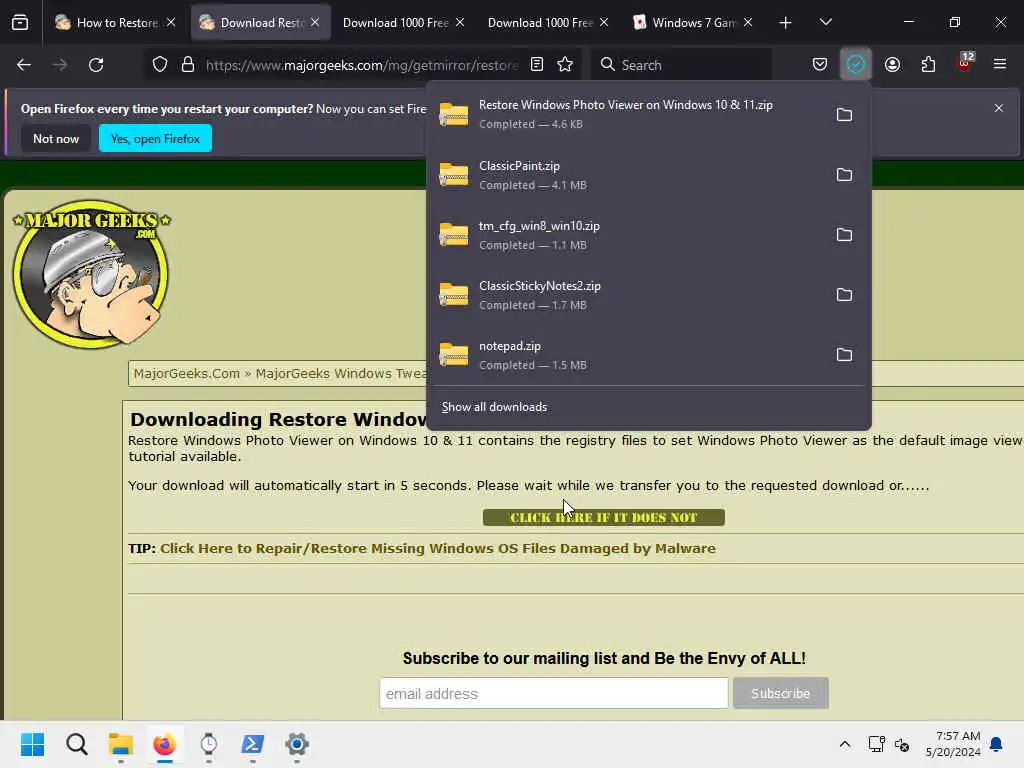Open muted volume tray icon
Screen dimensions: 1024x768
pyautogui.click(x=902, y=744)
